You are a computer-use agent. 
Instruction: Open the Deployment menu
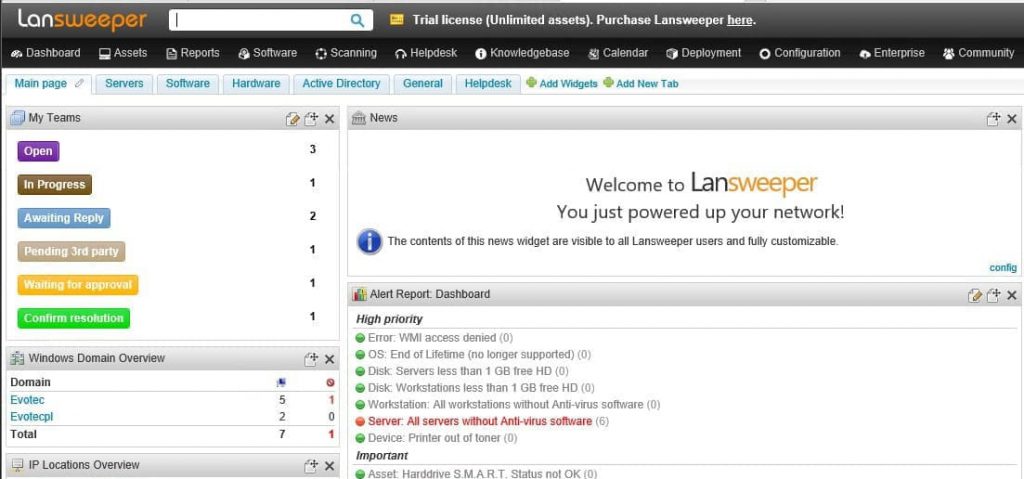pyautogui.click(x=703, y=53)
